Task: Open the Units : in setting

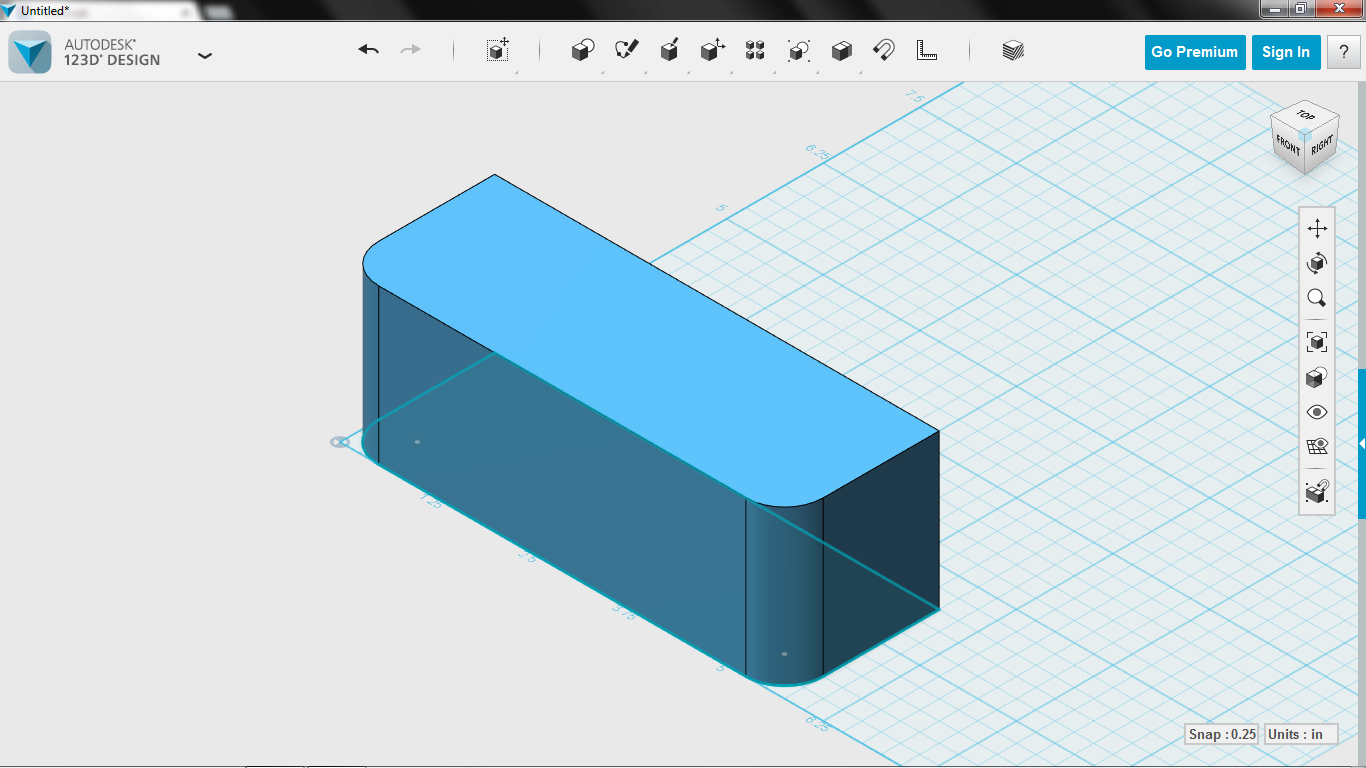Action: [1301, 734]
